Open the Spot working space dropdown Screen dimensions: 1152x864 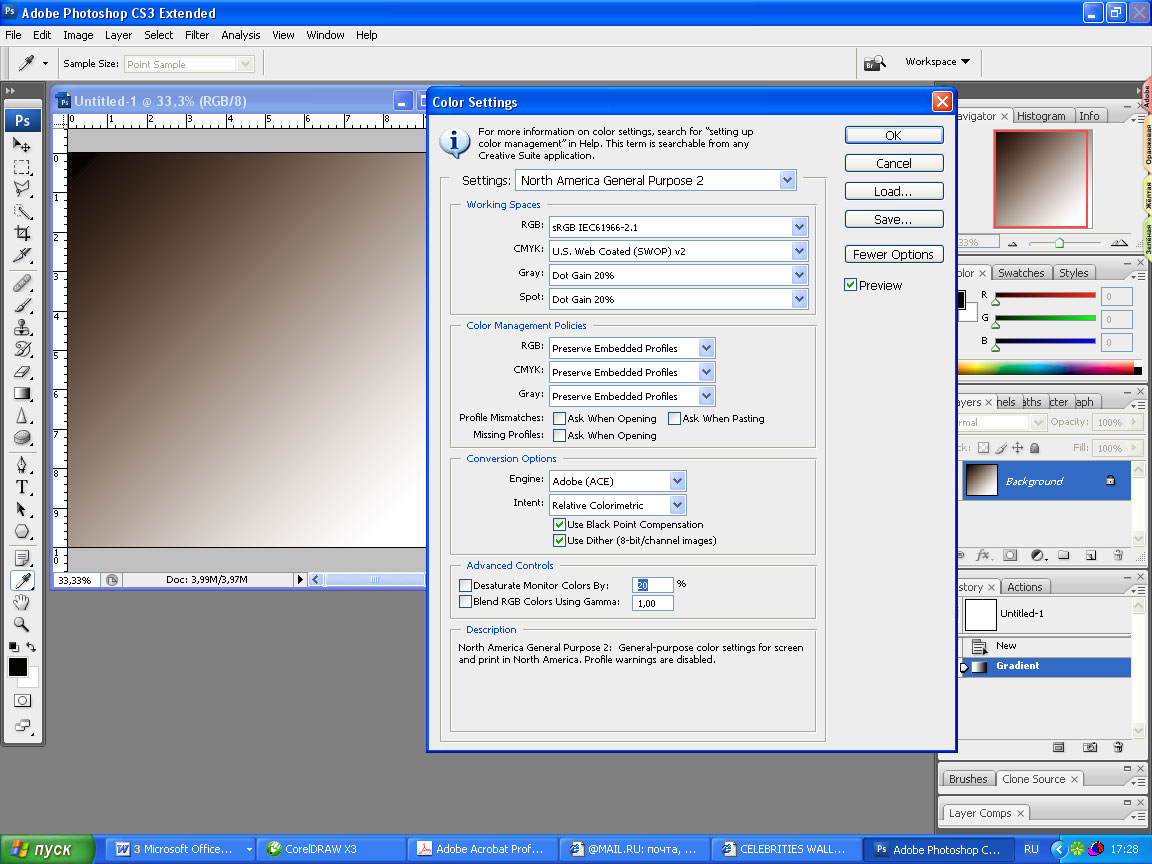point(679,299)
